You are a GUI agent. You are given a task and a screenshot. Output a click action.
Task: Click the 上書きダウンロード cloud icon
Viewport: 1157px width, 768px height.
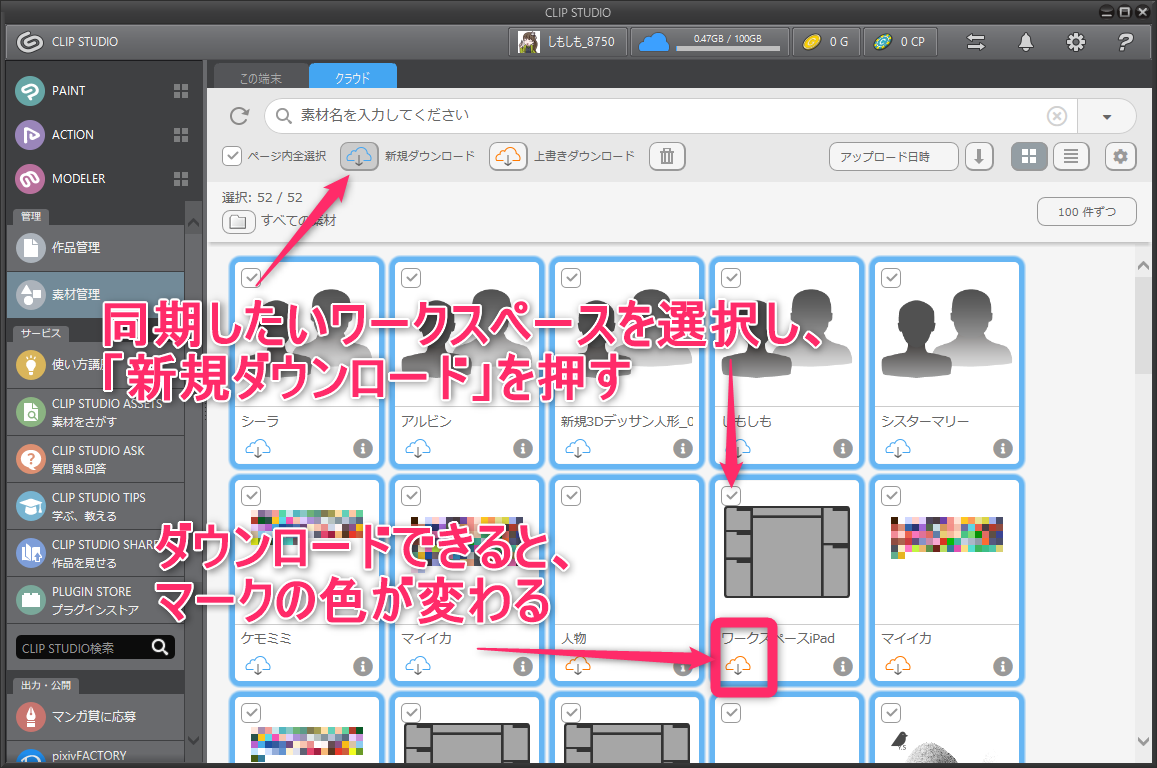(x=508, y=156)
